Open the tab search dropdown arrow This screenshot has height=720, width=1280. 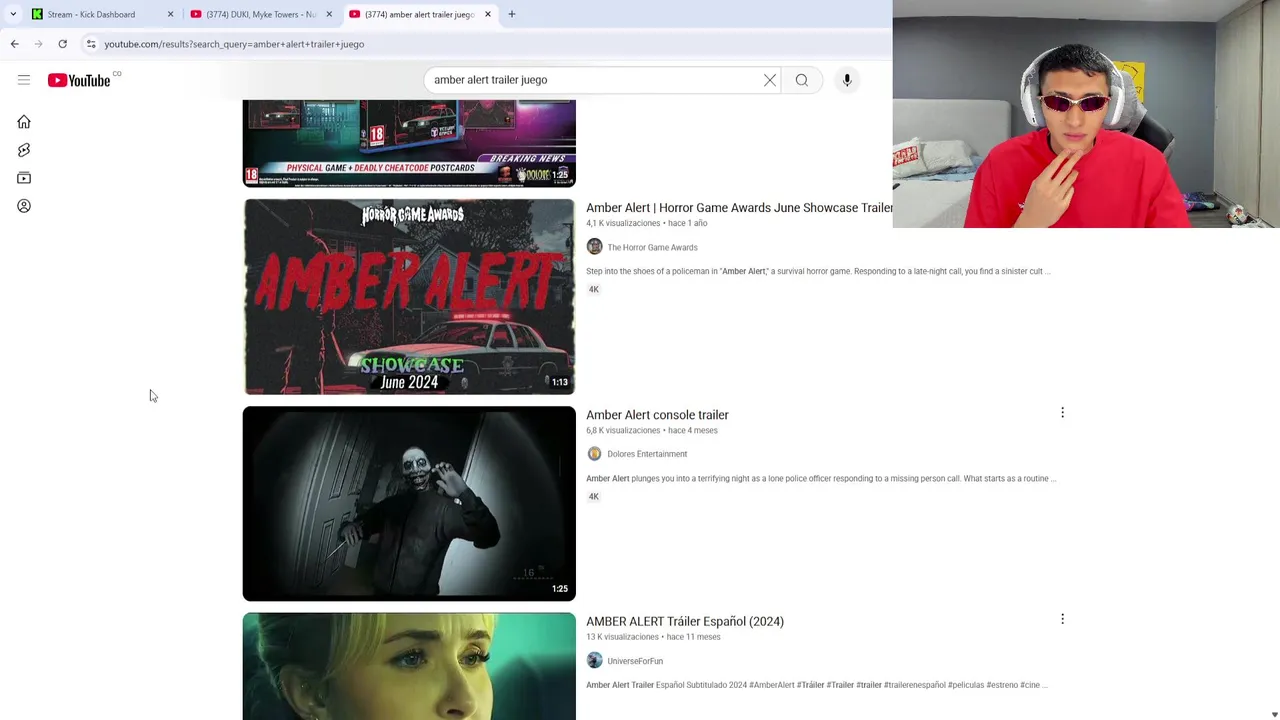(13, 14)
